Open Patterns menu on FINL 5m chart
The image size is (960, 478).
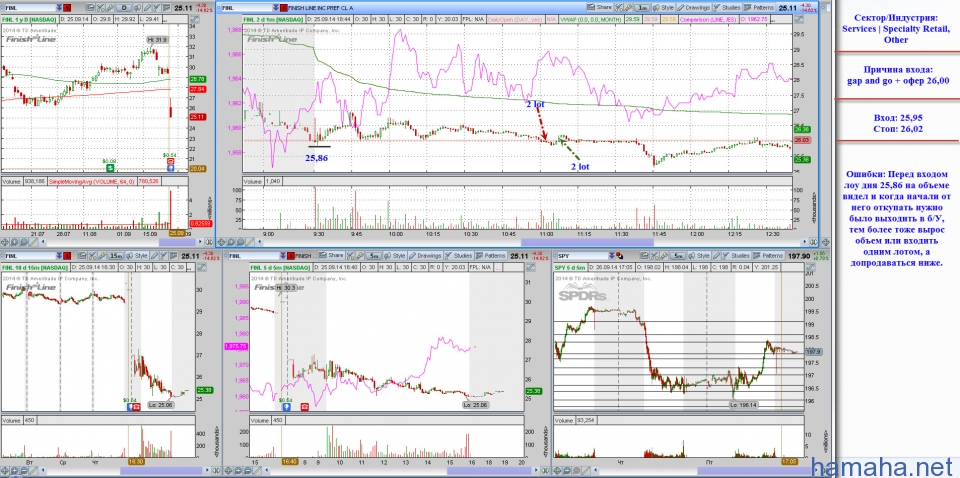[x=490, y=256]
